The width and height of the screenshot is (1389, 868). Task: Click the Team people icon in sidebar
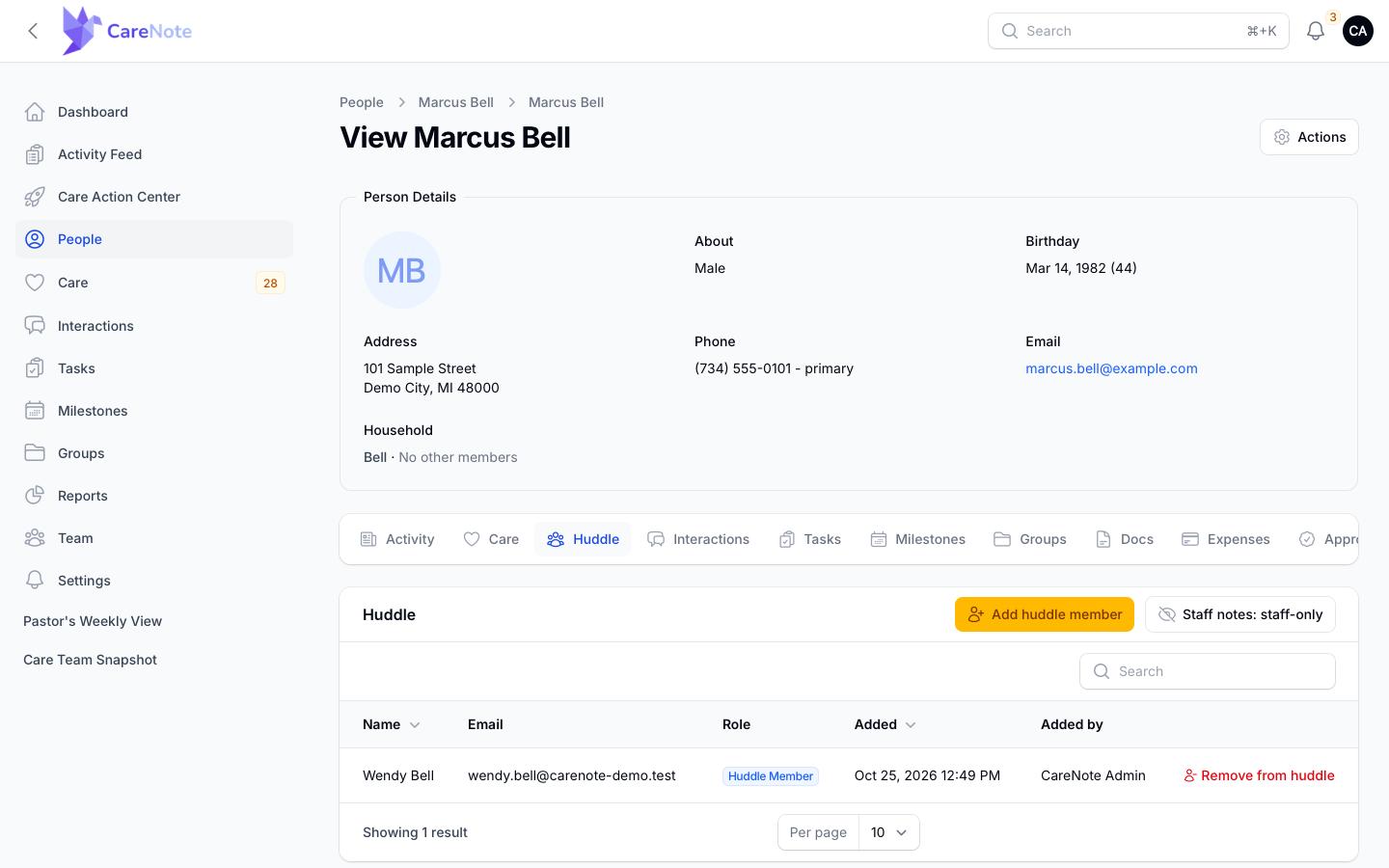pos(35,538)
